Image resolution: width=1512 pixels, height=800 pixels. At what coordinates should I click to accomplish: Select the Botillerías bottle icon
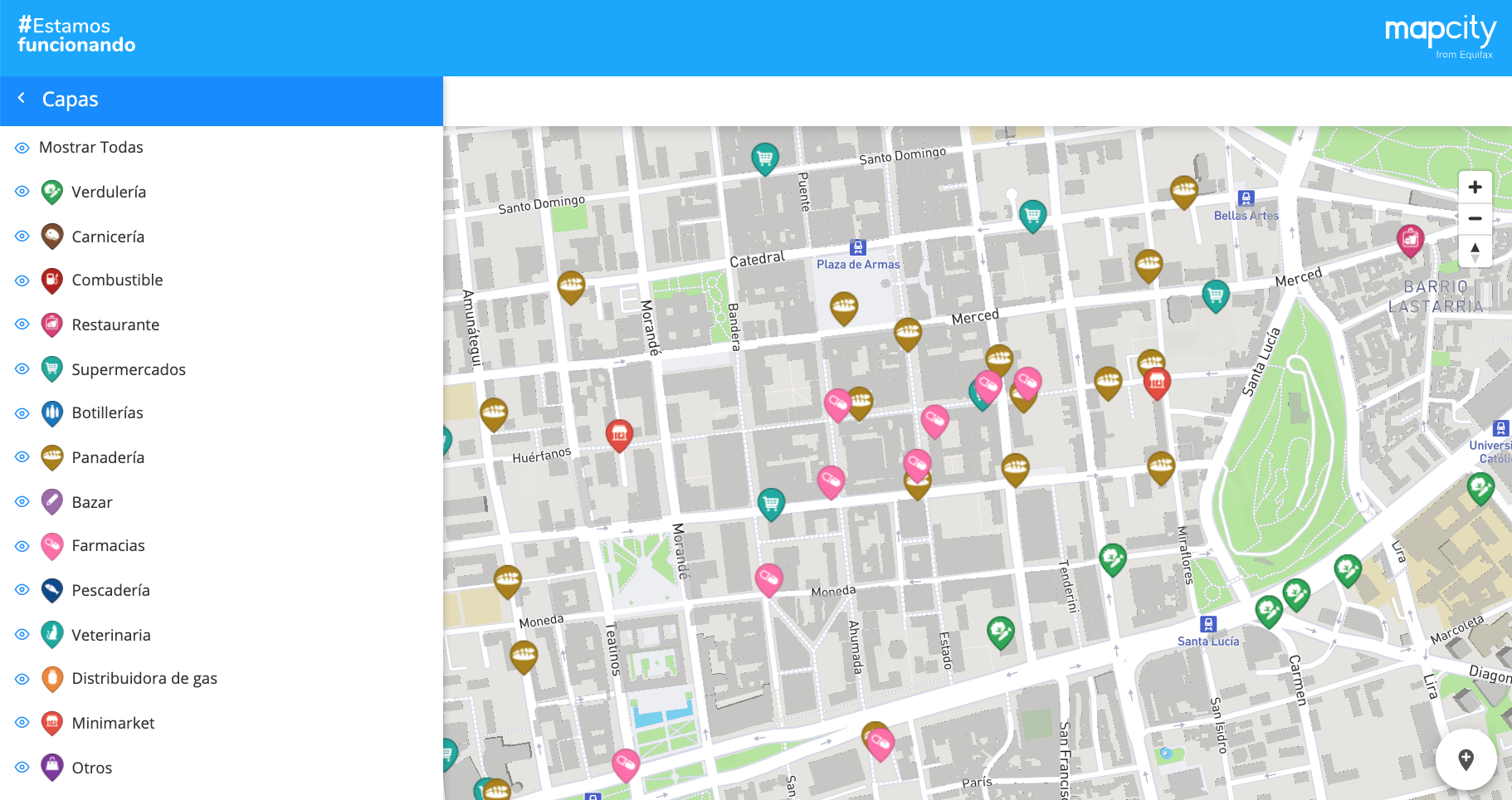click(52, 412)
